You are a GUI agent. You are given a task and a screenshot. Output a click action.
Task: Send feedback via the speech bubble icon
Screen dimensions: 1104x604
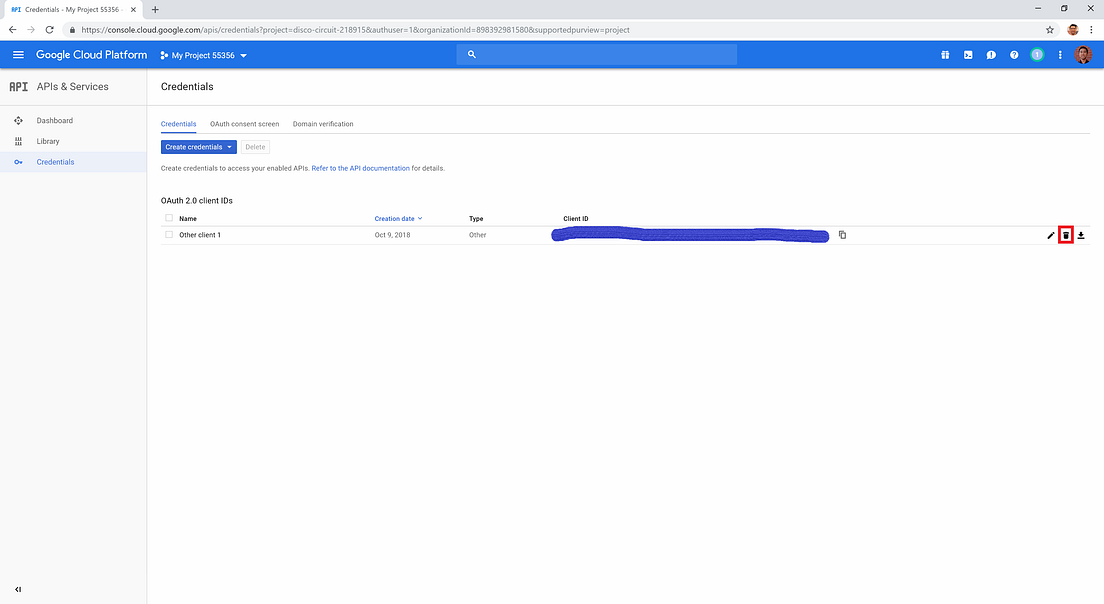point(991,55)
